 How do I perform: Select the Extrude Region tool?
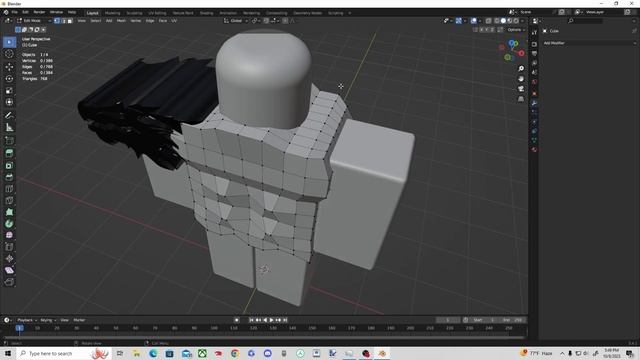[x=9, y=153]
